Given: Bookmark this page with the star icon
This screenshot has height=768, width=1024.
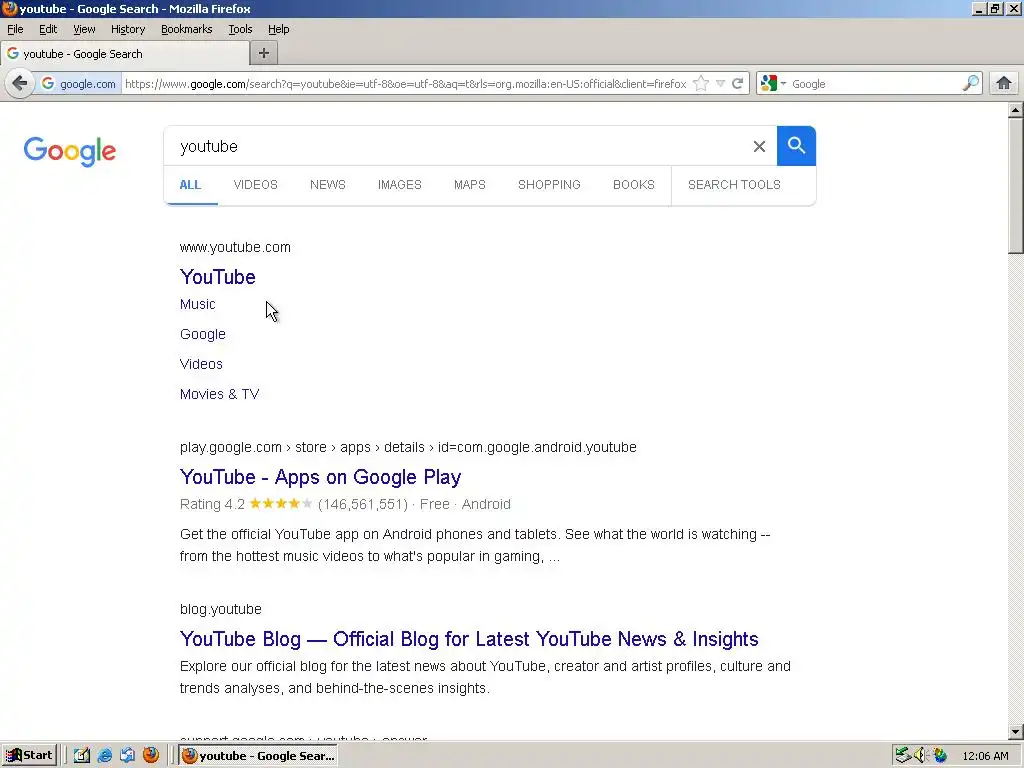Looking at the screenshot, I should 701,84.
